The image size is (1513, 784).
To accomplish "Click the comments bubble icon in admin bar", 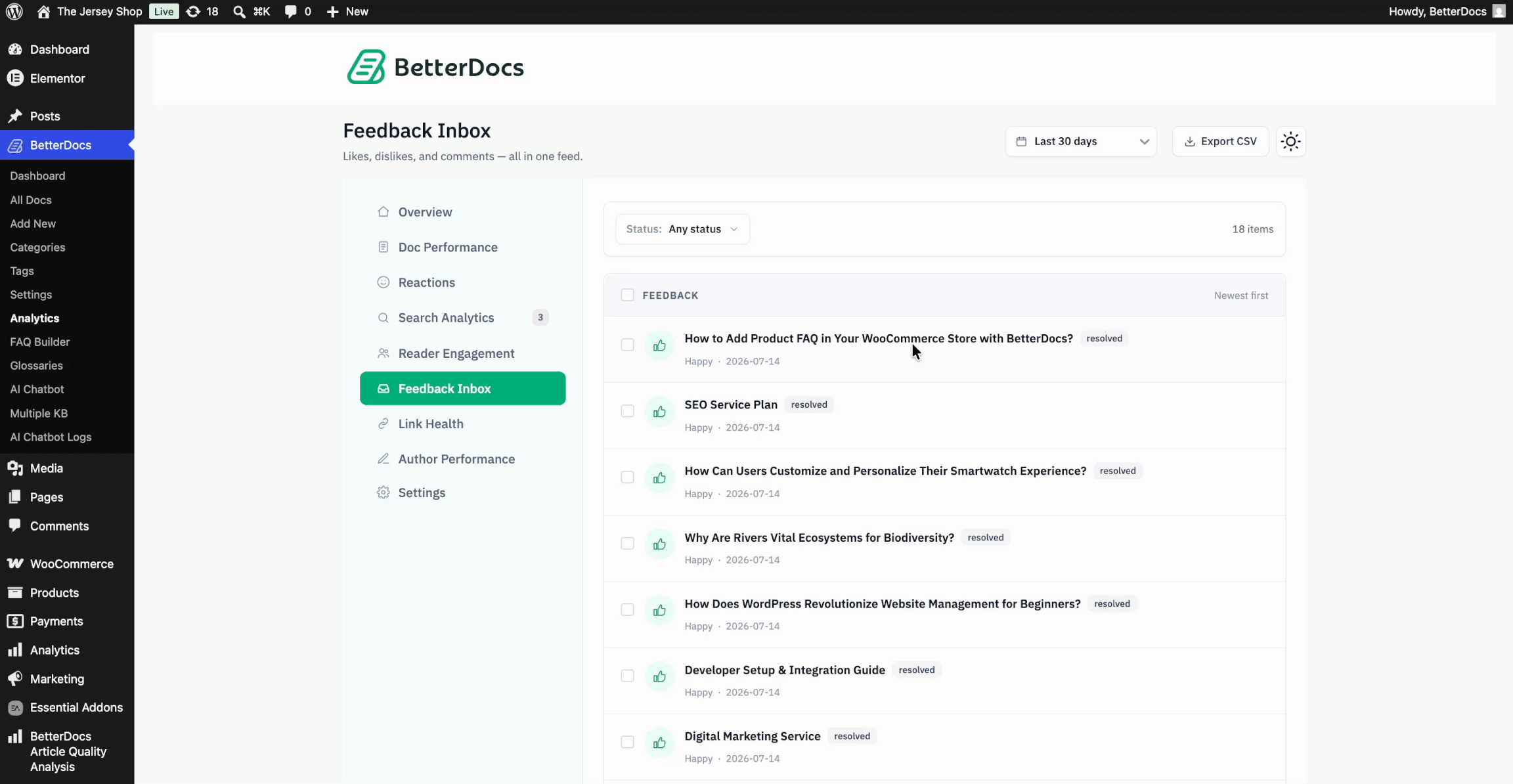I will (290, 12).
